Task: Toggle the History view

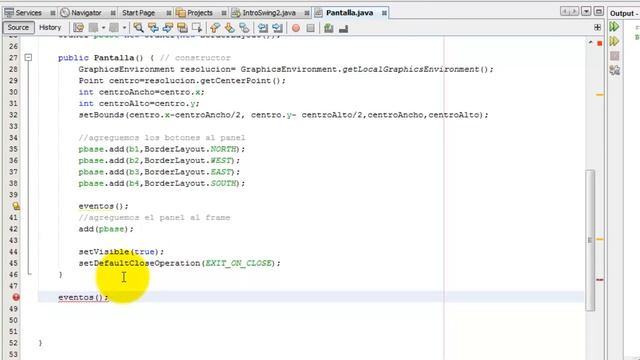Action: pos(50,27)
